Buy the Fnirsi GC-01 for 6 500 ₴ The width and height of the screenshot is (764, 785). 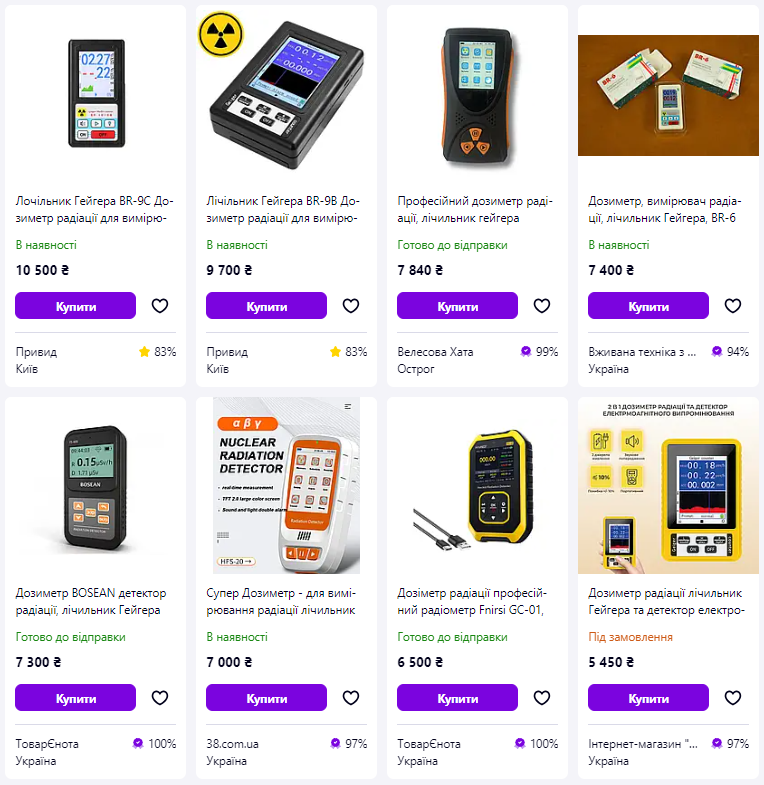458,698
